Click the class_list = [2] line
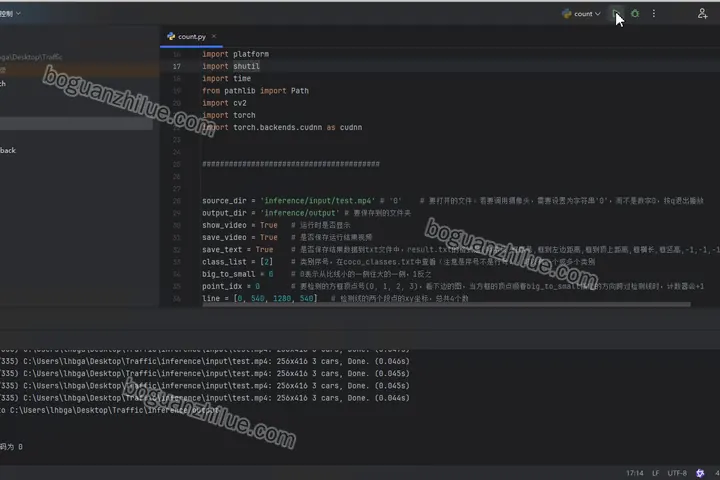This screenshot has width=720, height=480. click(237, 262)
